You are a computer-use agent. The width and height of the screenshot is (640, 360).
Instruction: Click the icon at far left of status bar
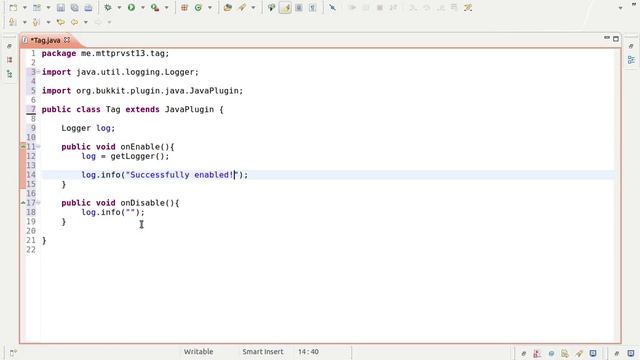click(x=13, y=353)
